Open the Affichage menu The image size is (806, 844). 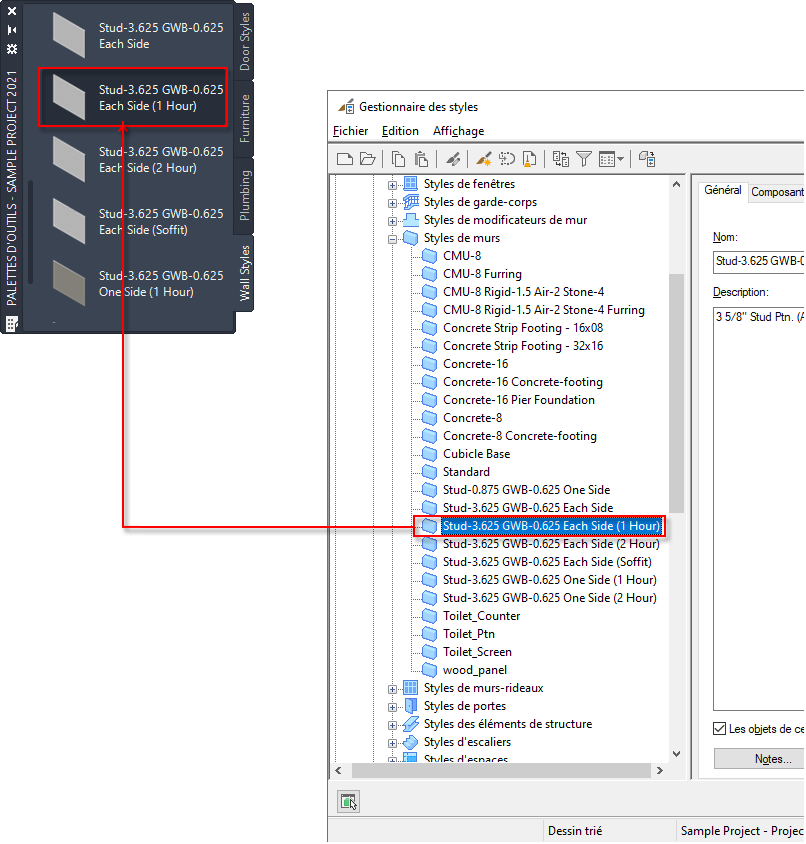click(x=458, y=131)
